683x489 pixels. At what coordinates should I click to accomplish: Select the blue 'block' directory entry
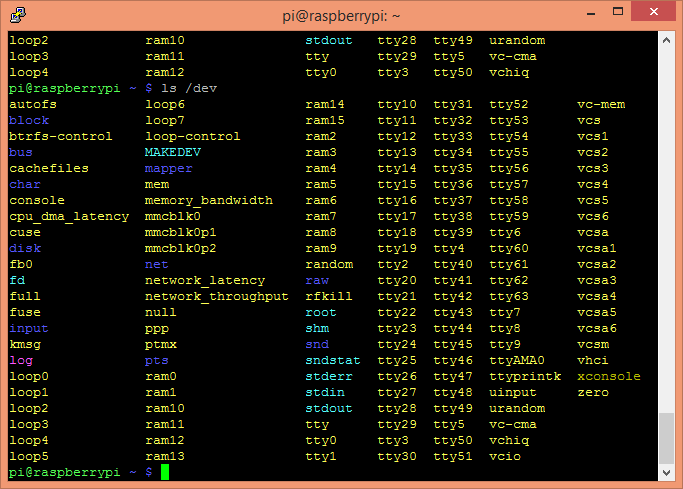(x=29, y=121)
